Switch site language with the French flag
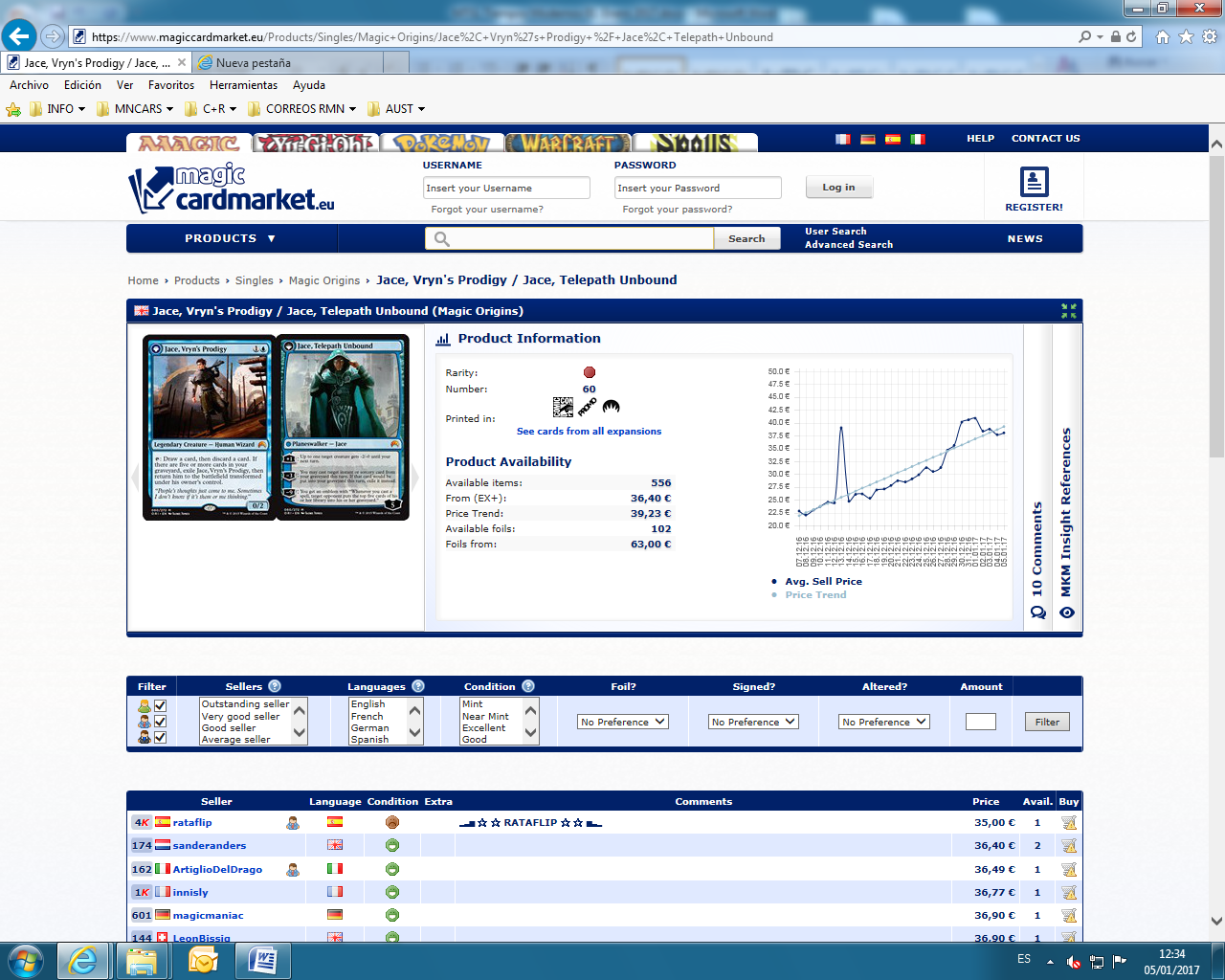Viewport: 1225px width, 980px height. [843, 139]
